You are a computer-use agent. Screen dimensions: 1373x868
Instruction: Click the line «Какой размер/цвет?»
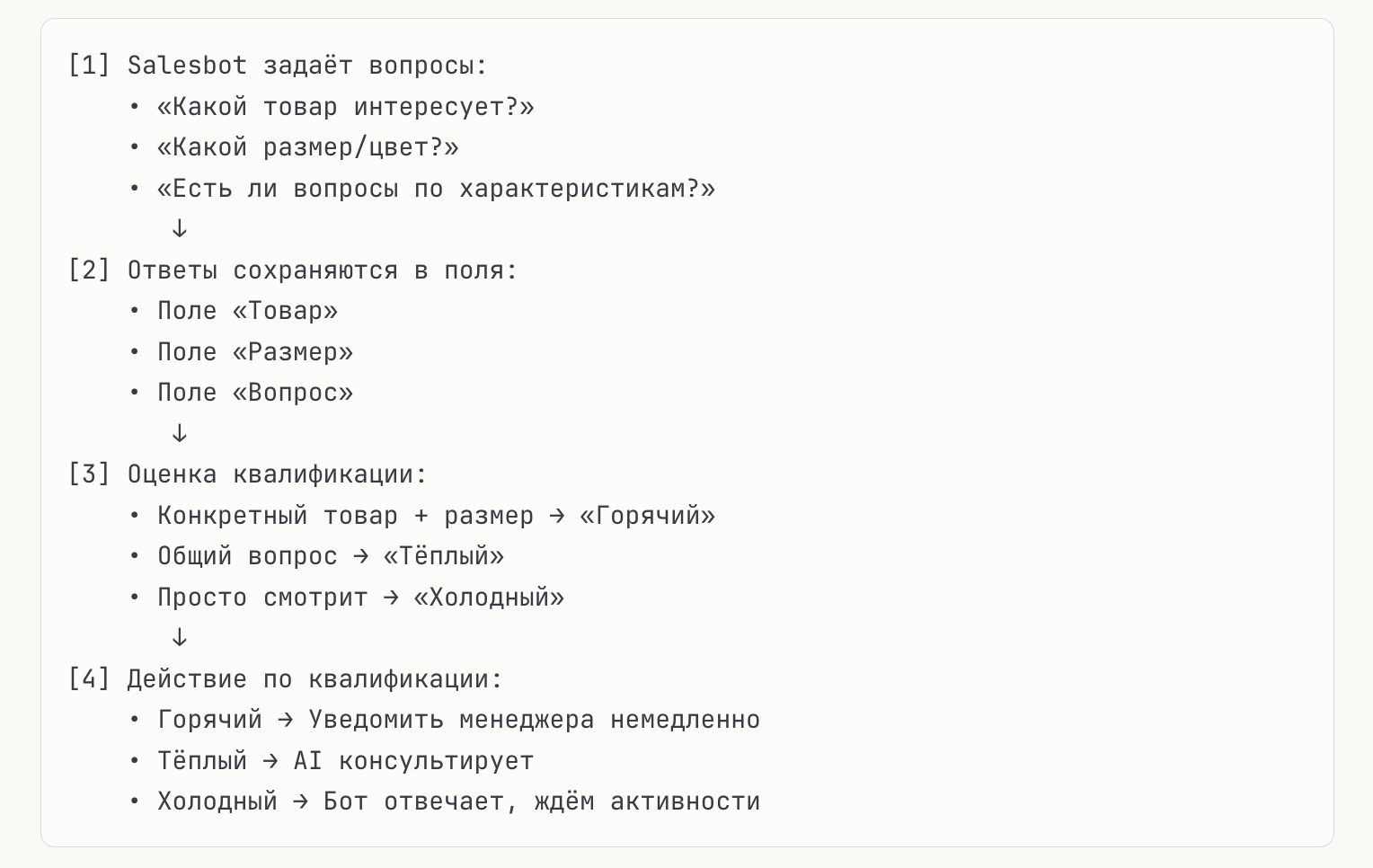click(x=307, y=147)
